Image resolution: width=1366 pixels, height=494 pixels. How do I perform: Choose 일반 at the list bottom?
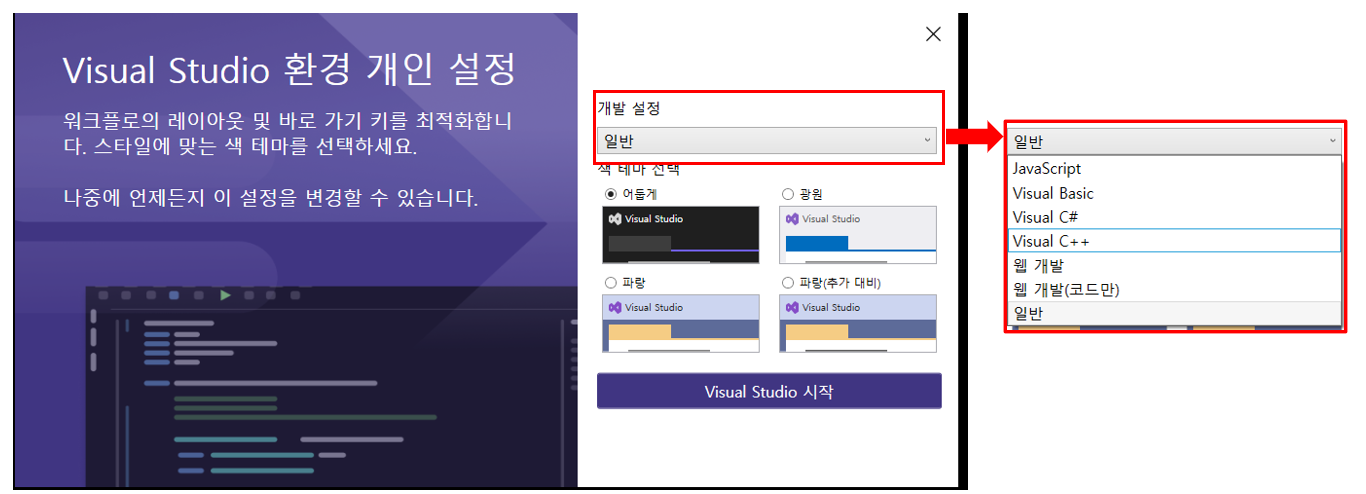[x=1174, y=313]
